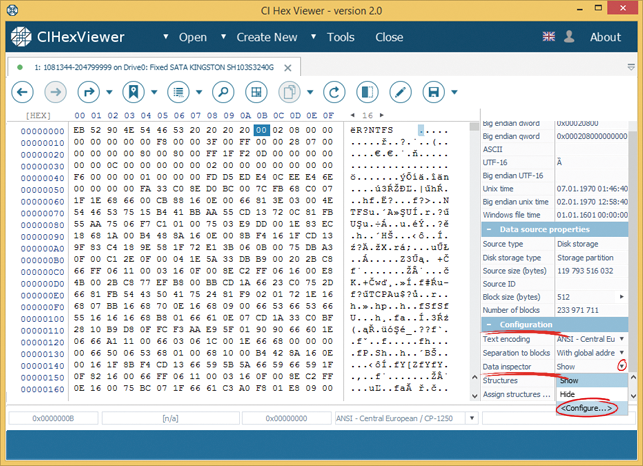Select the highlighted 00 byte at offset 0B
Viewport: 643px width, 466px height.
click(x=261, y=130)
